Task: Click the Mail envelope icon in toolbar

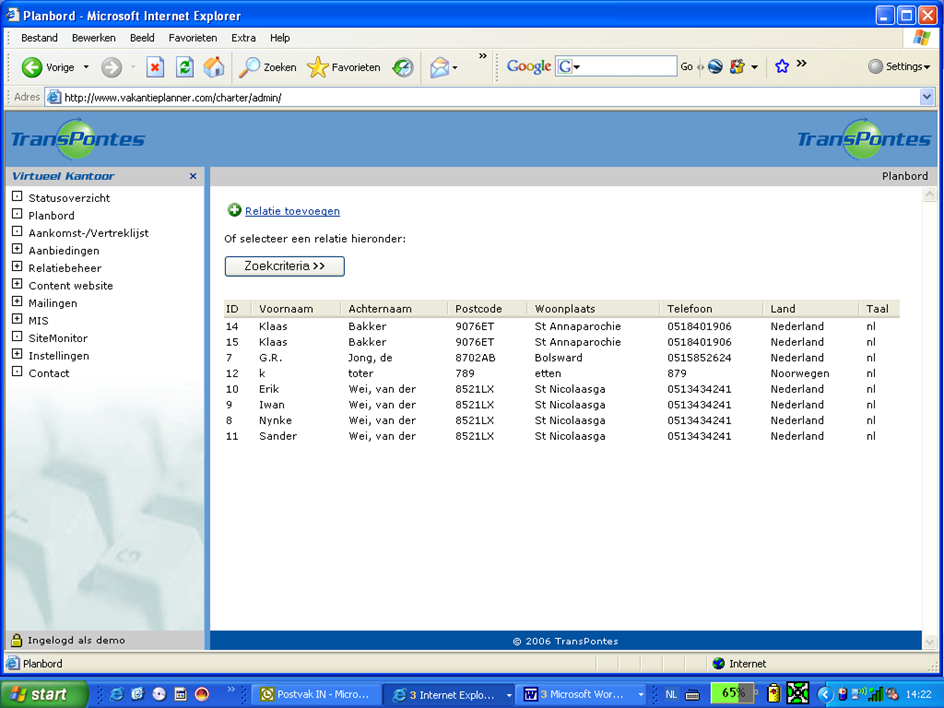Action: [x=439, y=67]
